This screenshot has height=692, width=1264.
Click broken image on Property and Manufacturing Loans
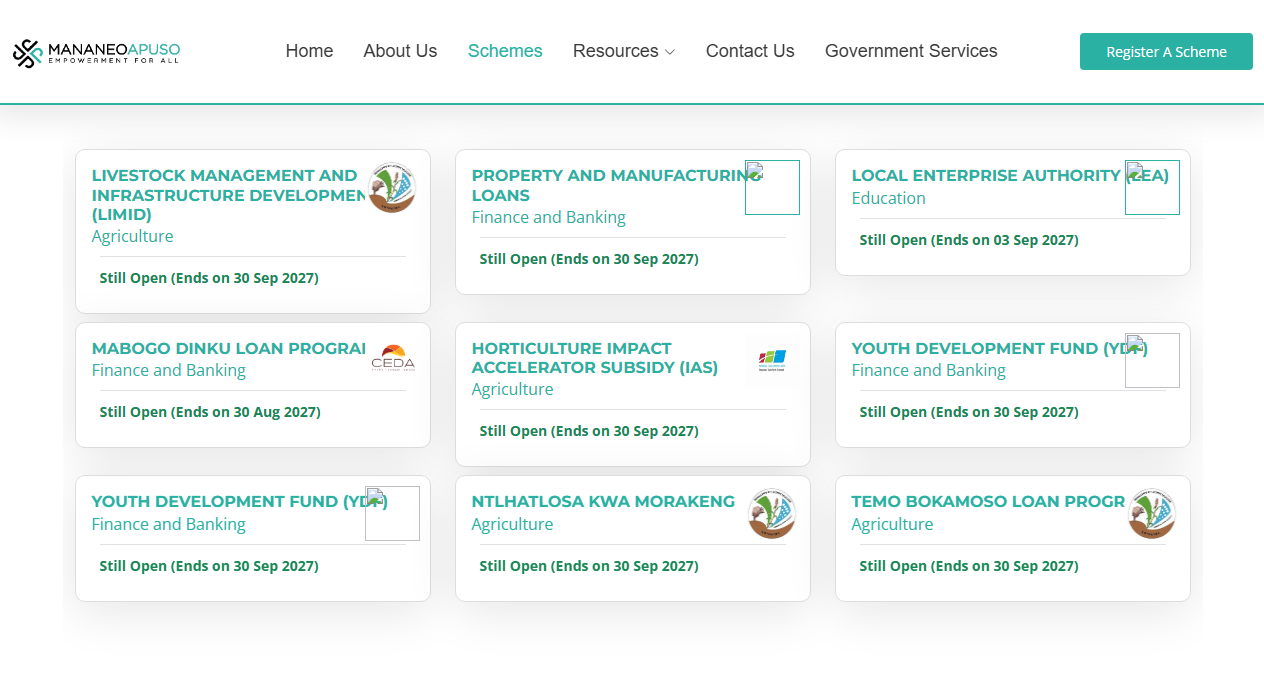click(772, 187)
